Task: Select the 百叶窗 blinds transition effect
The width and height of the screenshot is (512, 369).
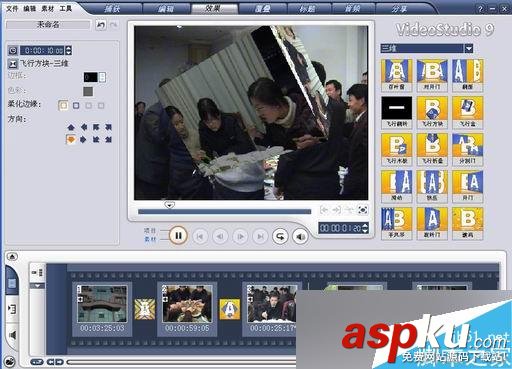Action: tap(396, 75)
